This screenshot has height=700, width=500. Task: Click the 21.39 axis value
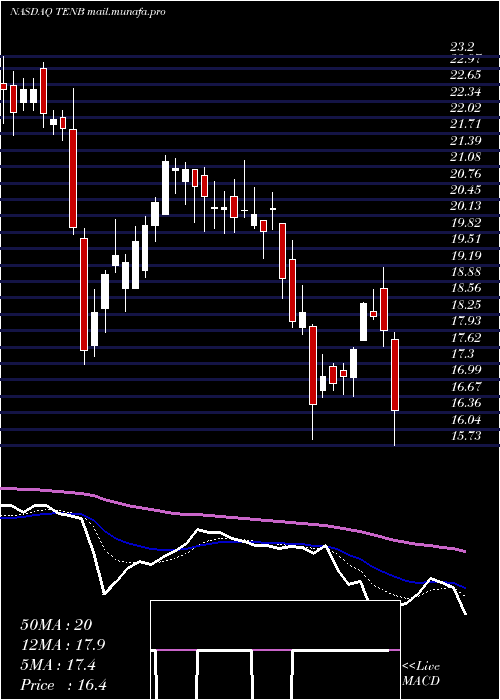tap(466, 141)
